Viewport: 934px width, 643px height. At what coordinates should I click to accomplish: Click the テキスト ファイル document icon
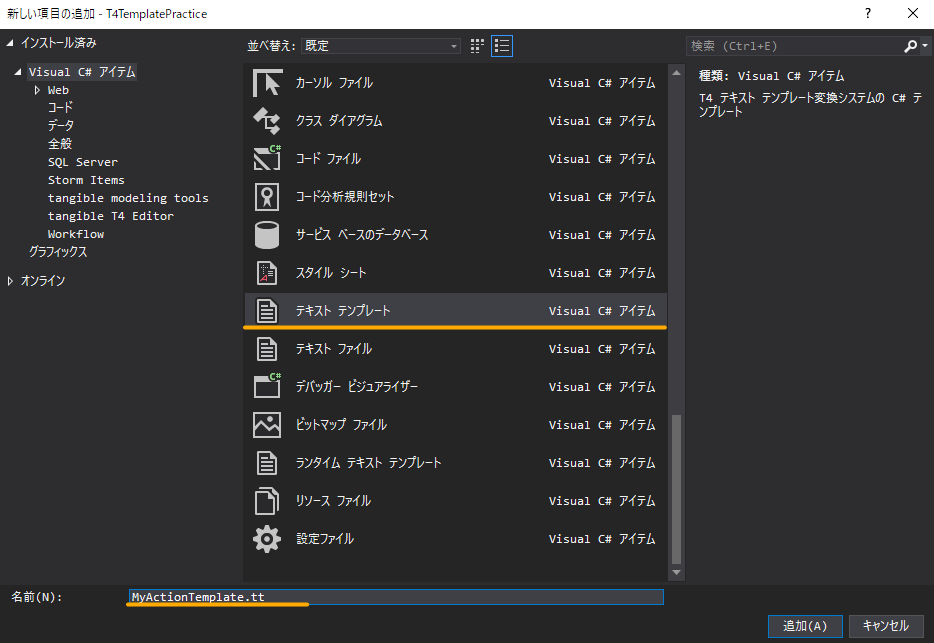click(x=267, y=349)
